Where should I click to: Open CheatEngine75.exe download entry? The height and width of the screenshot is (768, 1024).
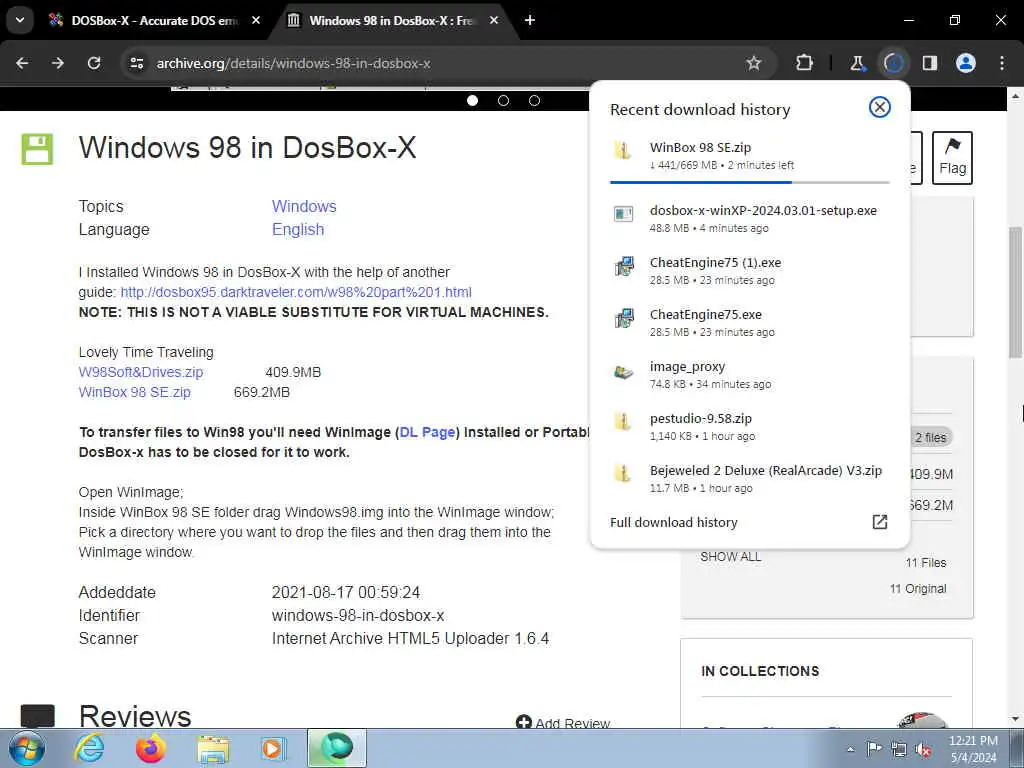[x=749, y=323]
